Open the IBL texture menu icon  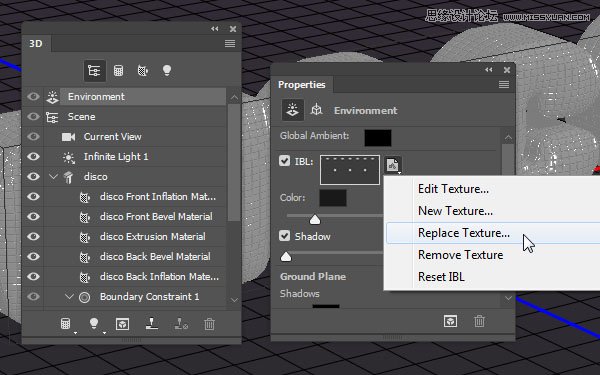tap(393, 165)
